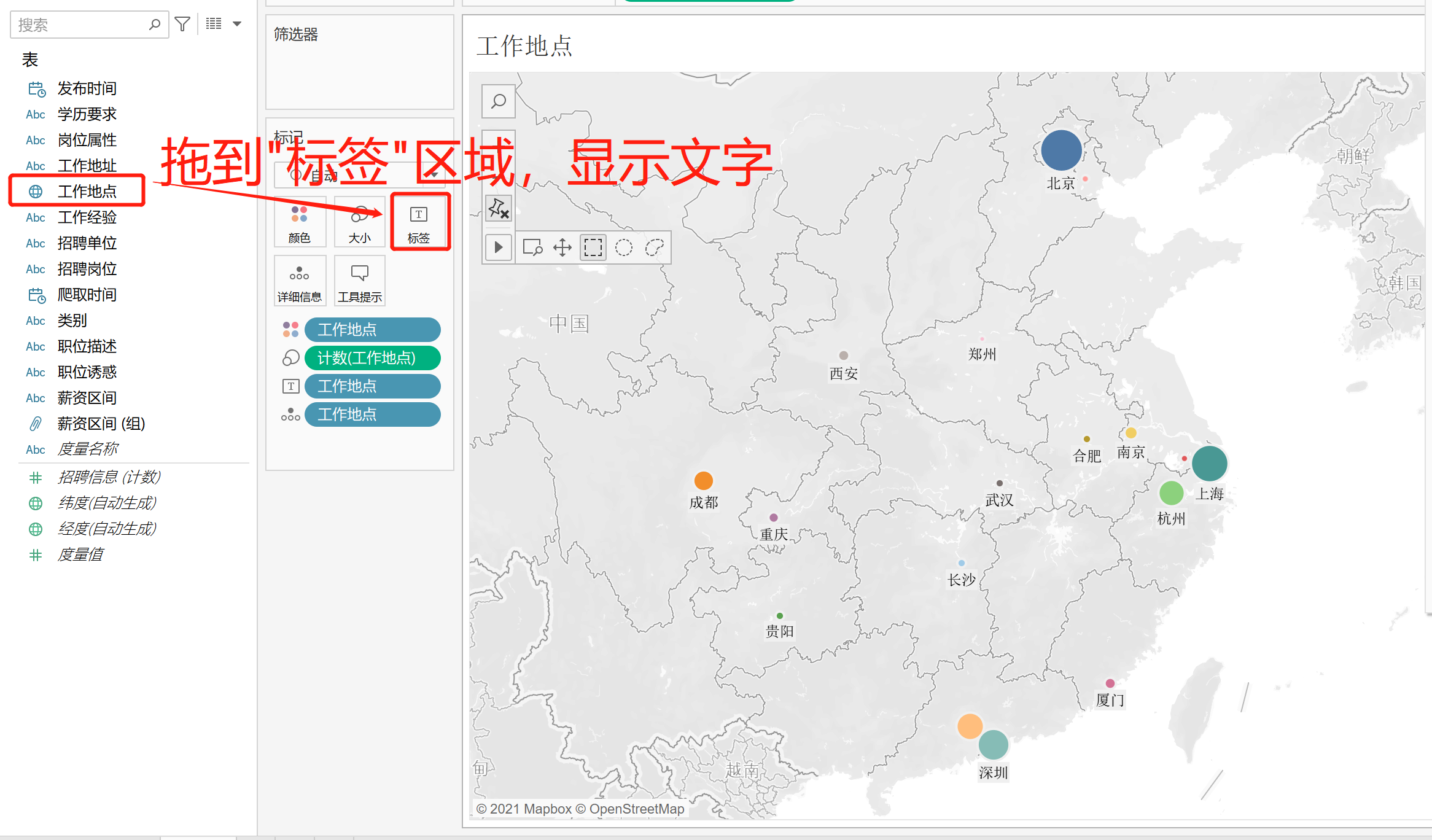Image resolution: width=1432 pixels, height=840 pixels.
Task: Open the 详细信息 marks card
Action: 300,281
